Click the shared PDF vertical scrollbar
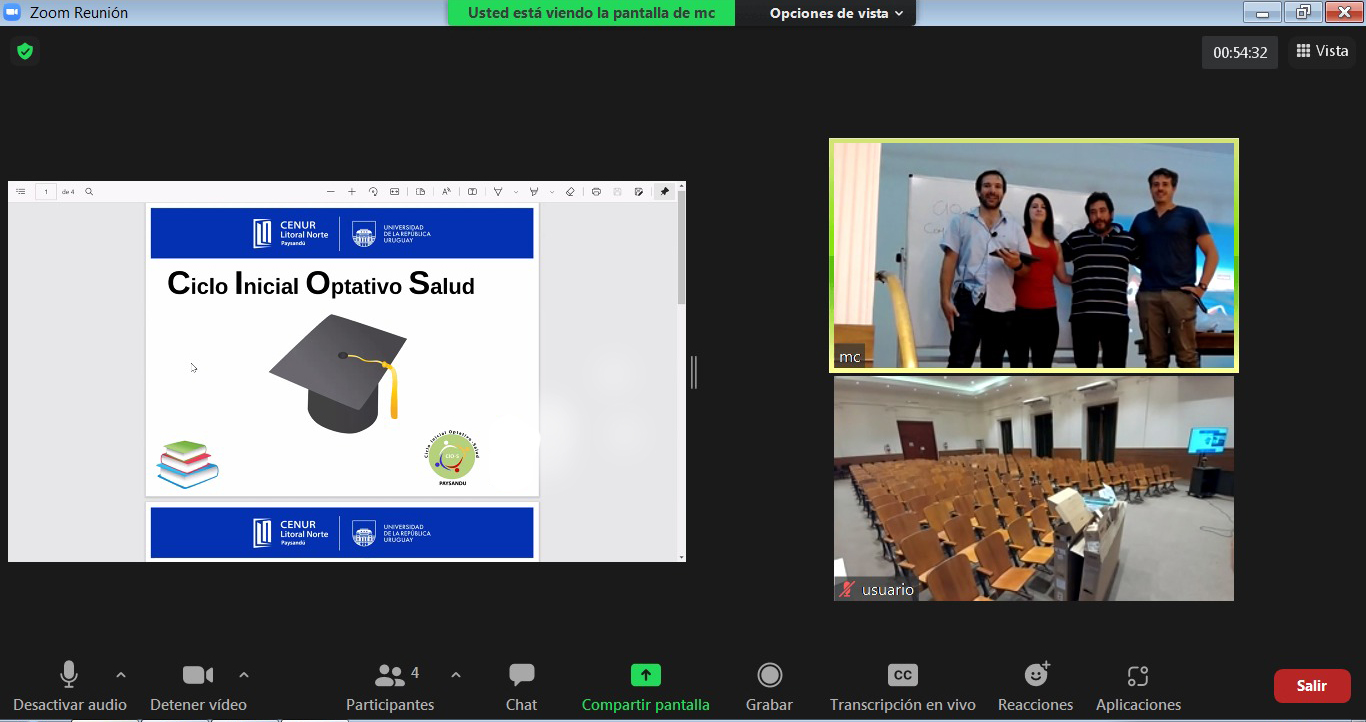The height and width of the screenshot is (722, 1366). [x=682, y=250]
